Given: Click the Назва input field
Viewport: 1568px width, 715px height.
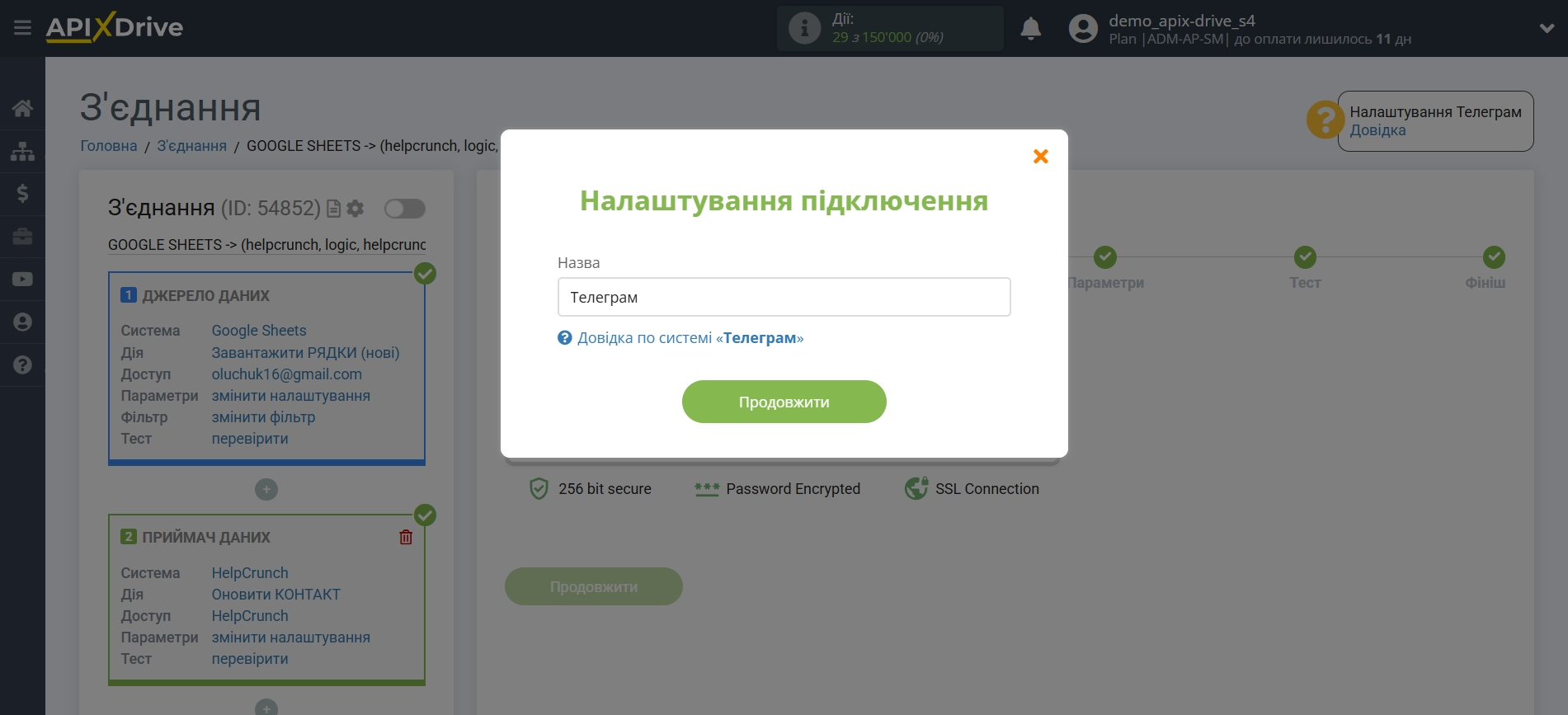Looking at the screenshot, I should (784, 297).
